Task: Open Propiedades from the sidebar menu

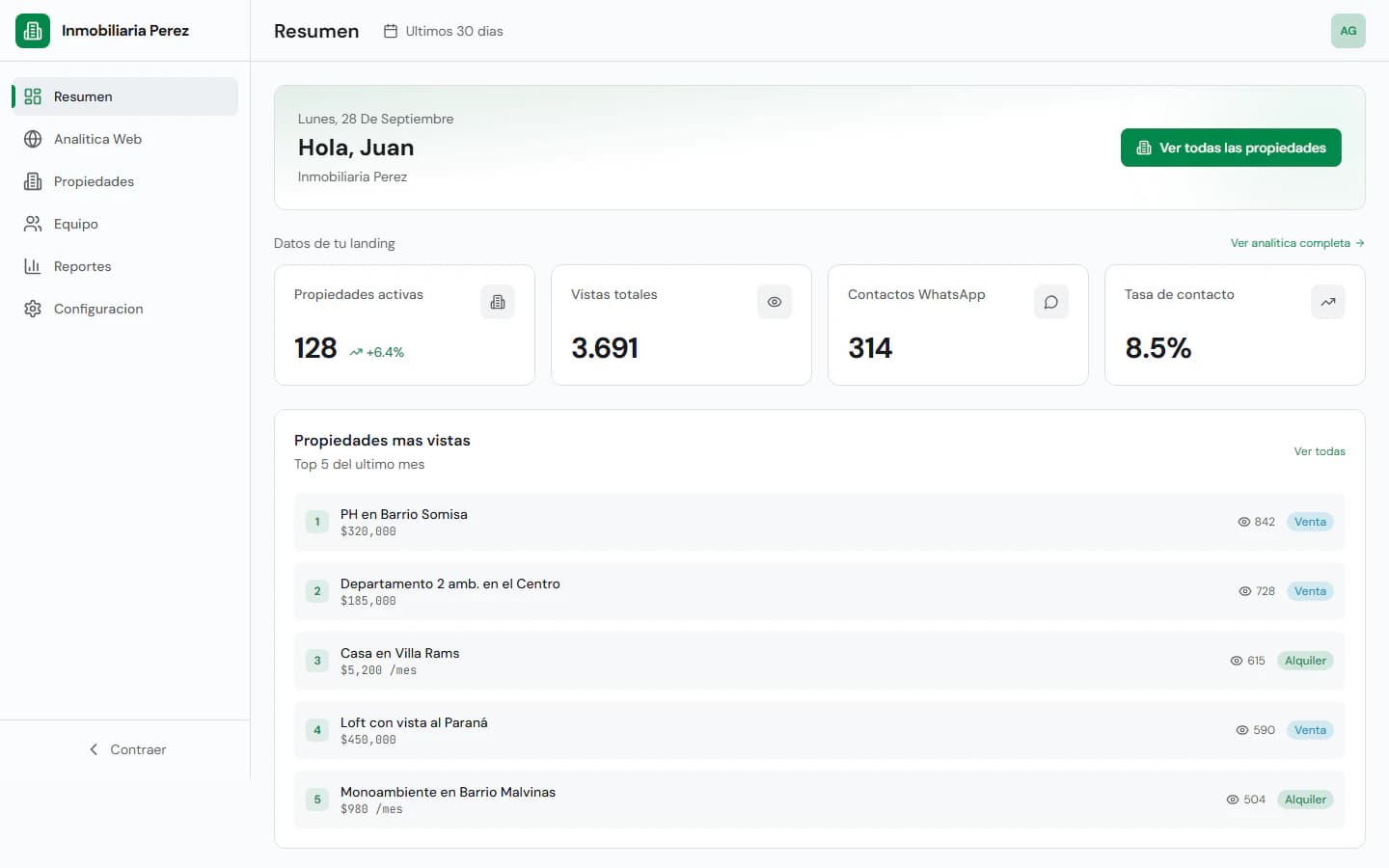Action: (x=125, y=181)
